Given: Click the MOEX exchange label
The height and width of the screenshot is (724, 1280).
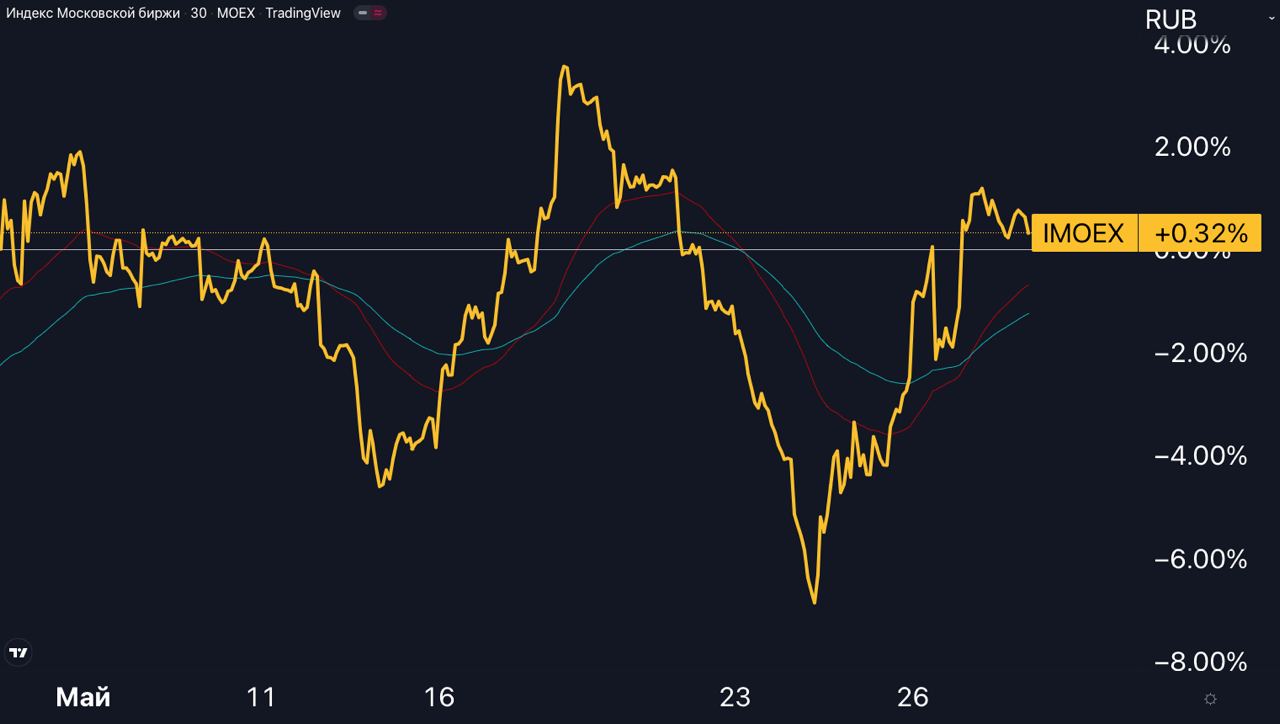Looking at the screenshot, I should tap(236, 13).
